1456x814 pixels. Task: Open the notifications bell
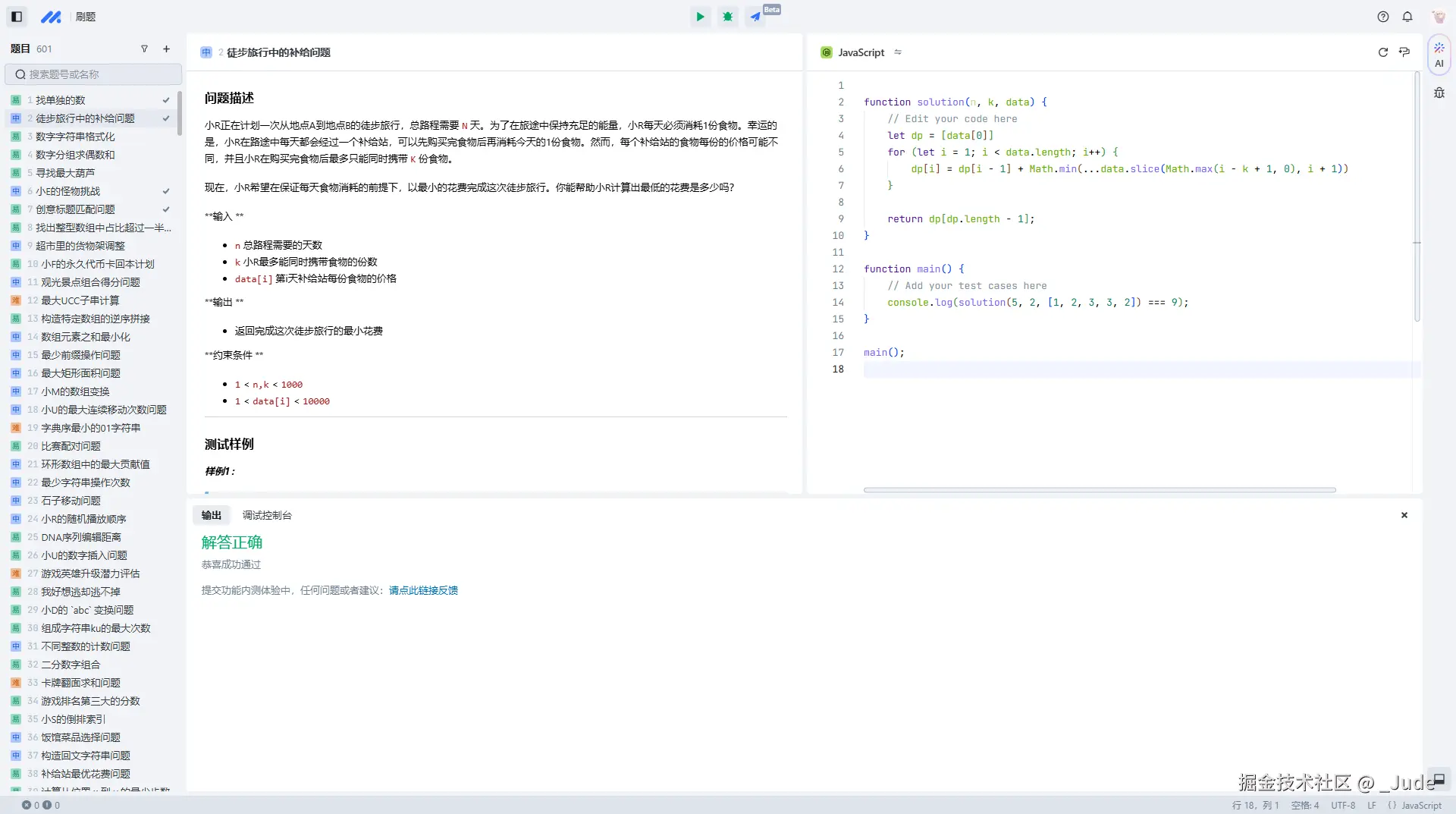[1407, 17]
